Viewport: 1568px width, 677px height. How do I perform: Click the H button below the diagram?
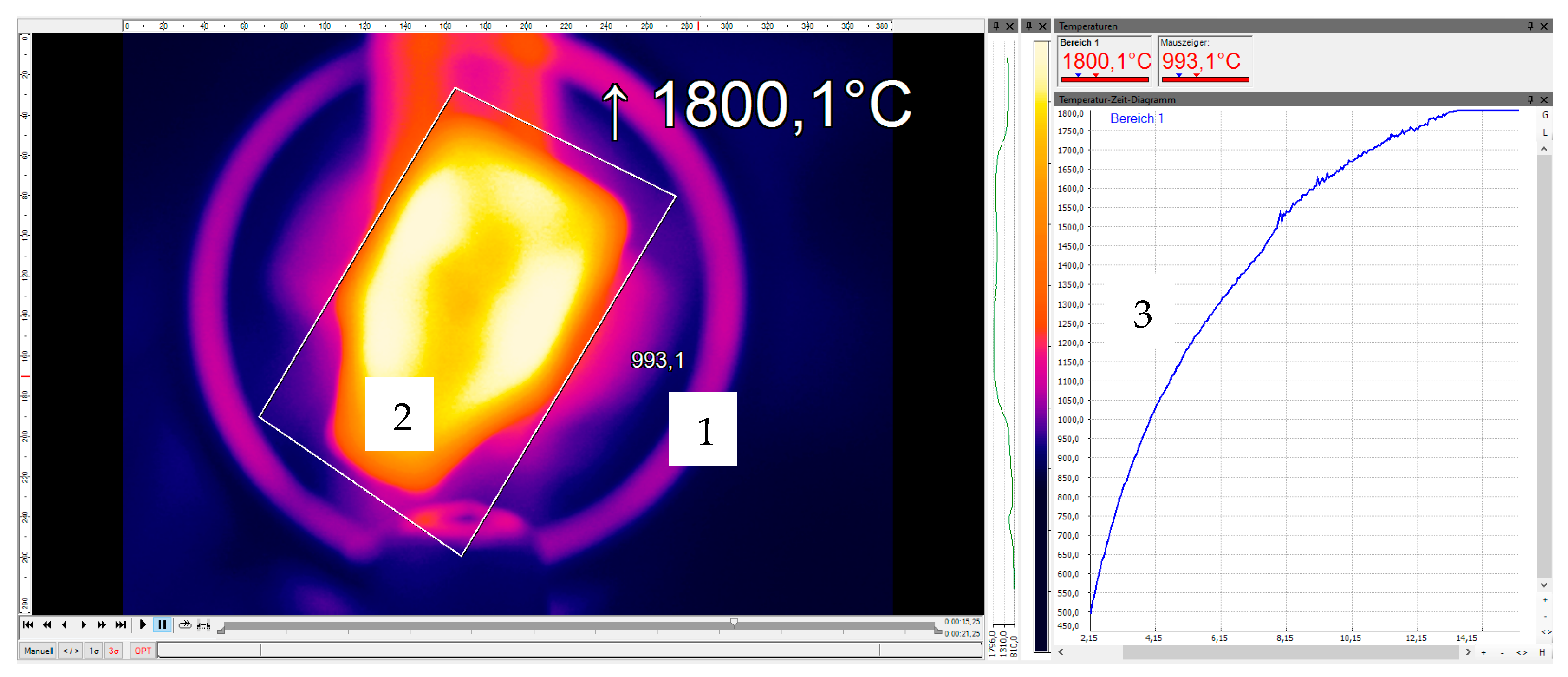tap(1542, 653)
